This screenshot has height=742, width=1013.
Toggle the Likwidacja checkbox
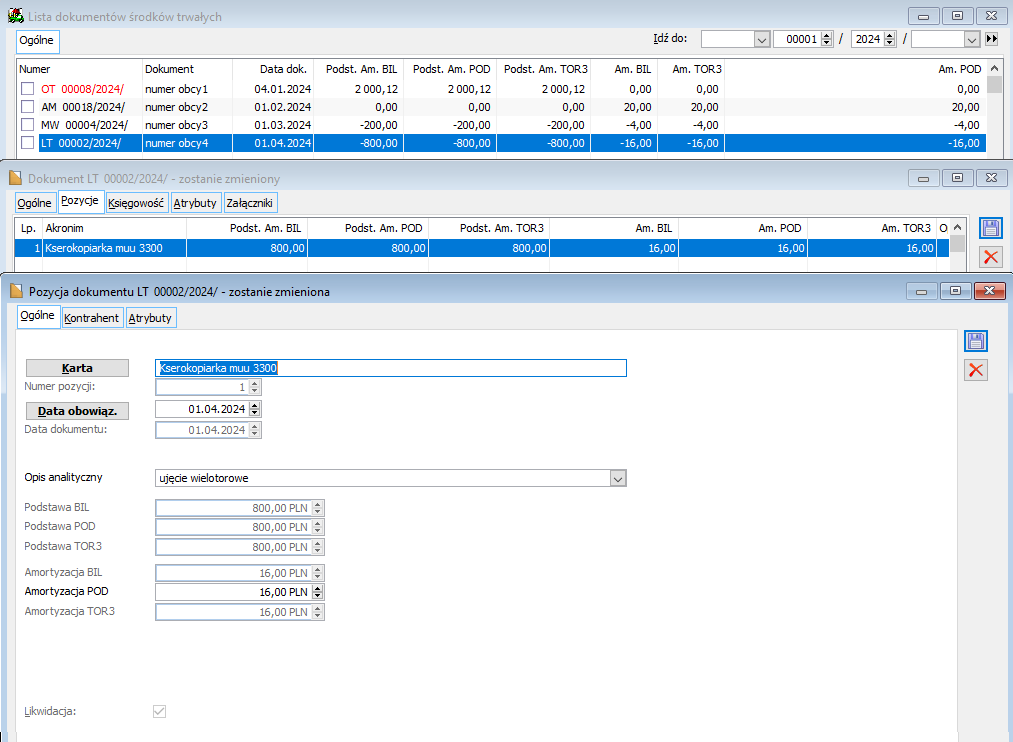159,711
